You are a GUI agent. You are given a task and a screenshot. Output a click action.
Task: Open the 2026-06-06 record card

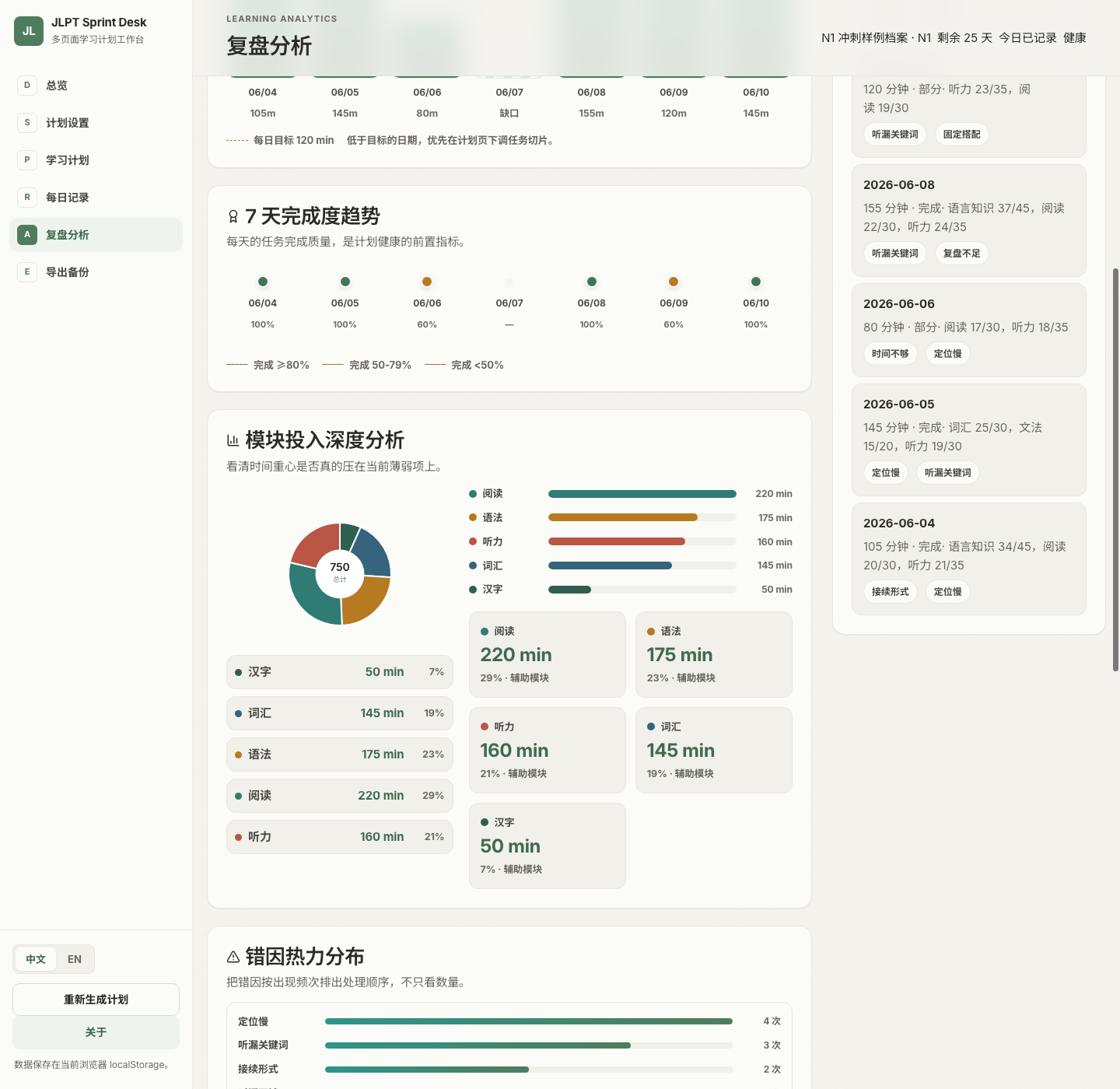[x=969, y=331]
